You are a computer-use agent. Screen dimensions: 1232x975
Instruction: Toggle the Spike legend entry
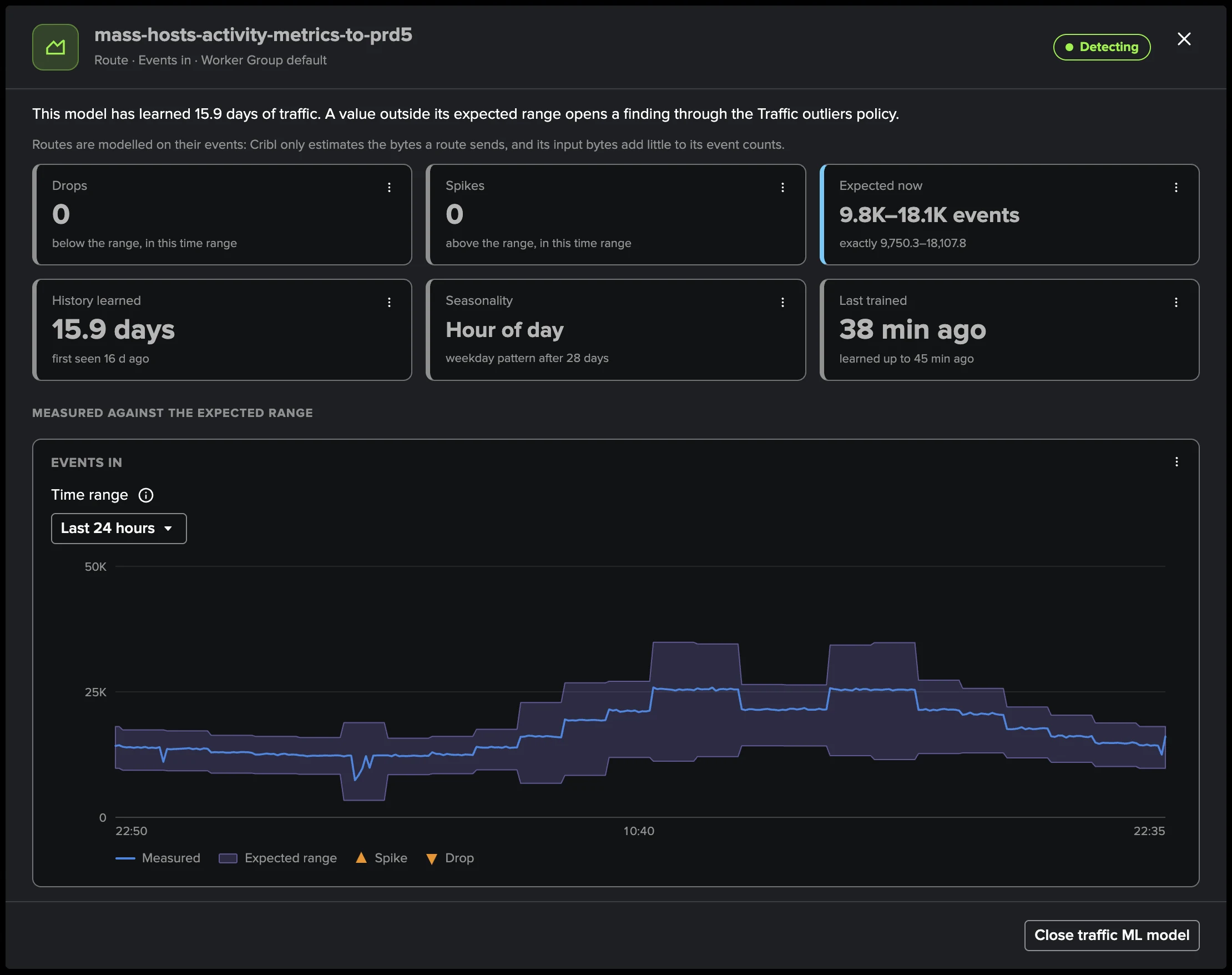[x=381, y=858]
